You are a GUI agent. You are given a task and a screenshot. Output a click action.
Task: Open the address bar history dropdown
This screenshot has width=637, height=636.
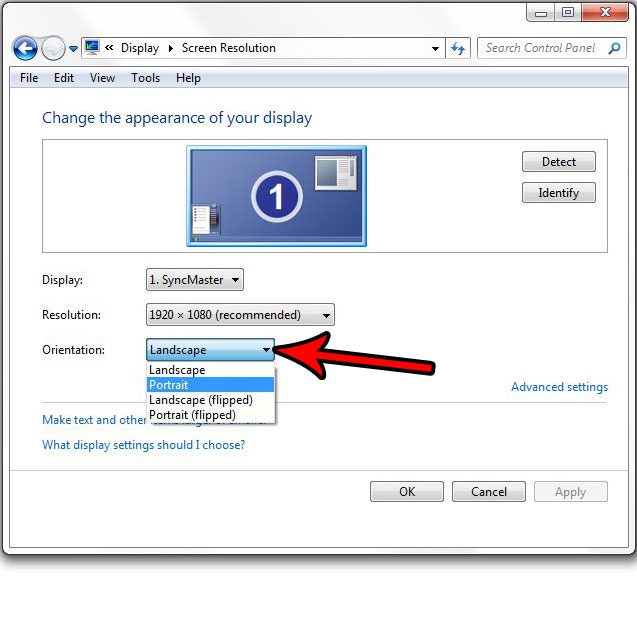click(435, 49)
